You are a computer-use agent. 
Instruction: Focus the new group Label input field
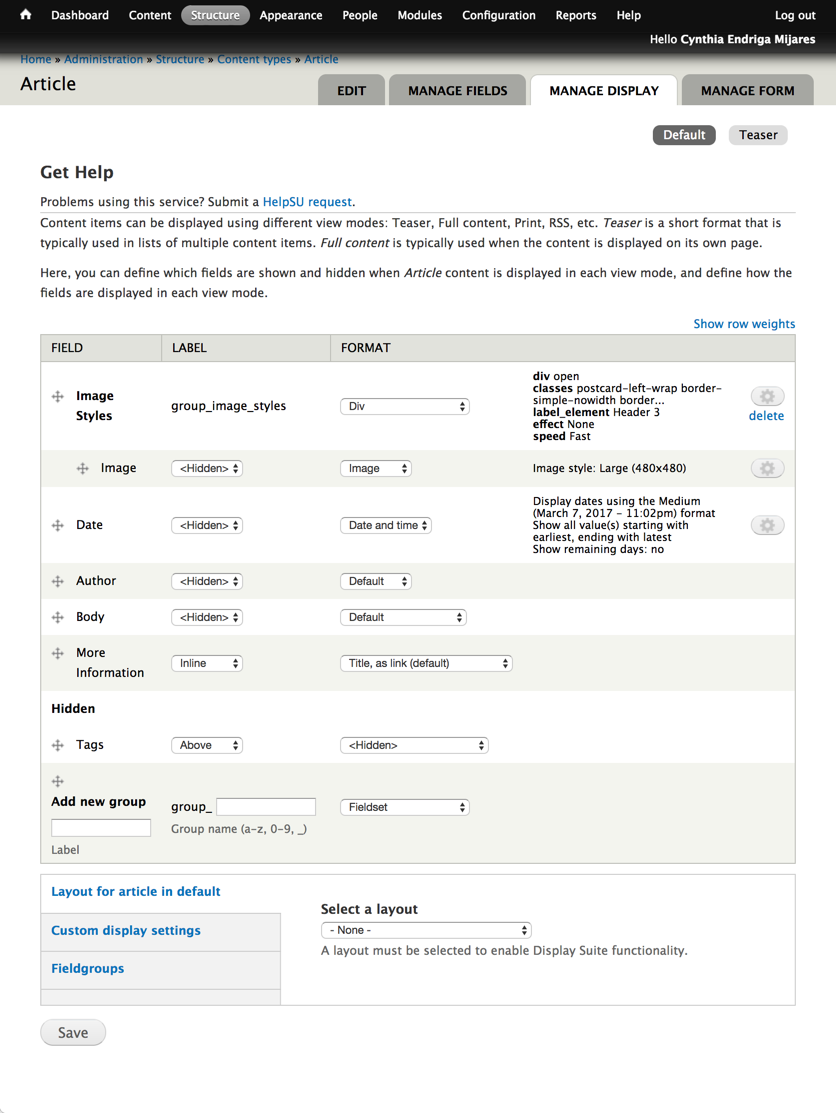pyautogui.click(x=101, y=828)
